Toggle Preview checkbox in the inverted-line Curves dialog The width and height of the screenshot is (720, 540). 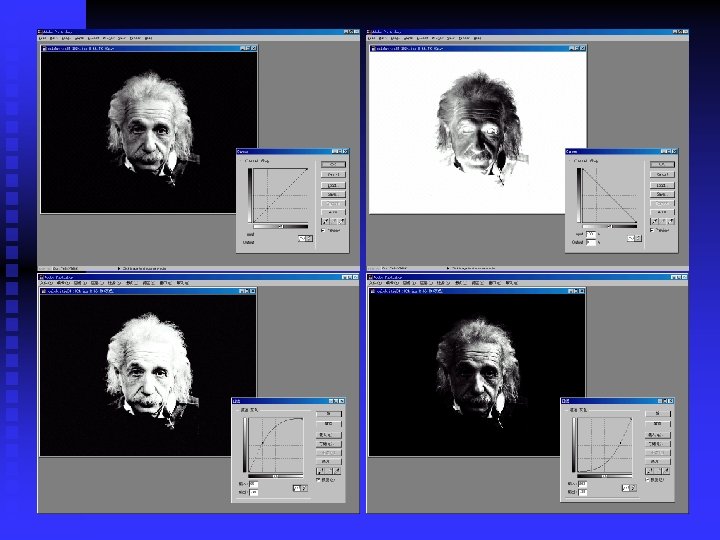coord(652,231)
